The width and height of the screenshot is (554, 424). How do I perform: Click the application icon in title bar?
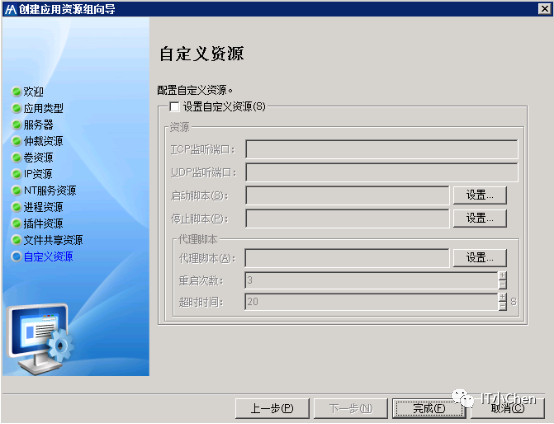(10, 9)
